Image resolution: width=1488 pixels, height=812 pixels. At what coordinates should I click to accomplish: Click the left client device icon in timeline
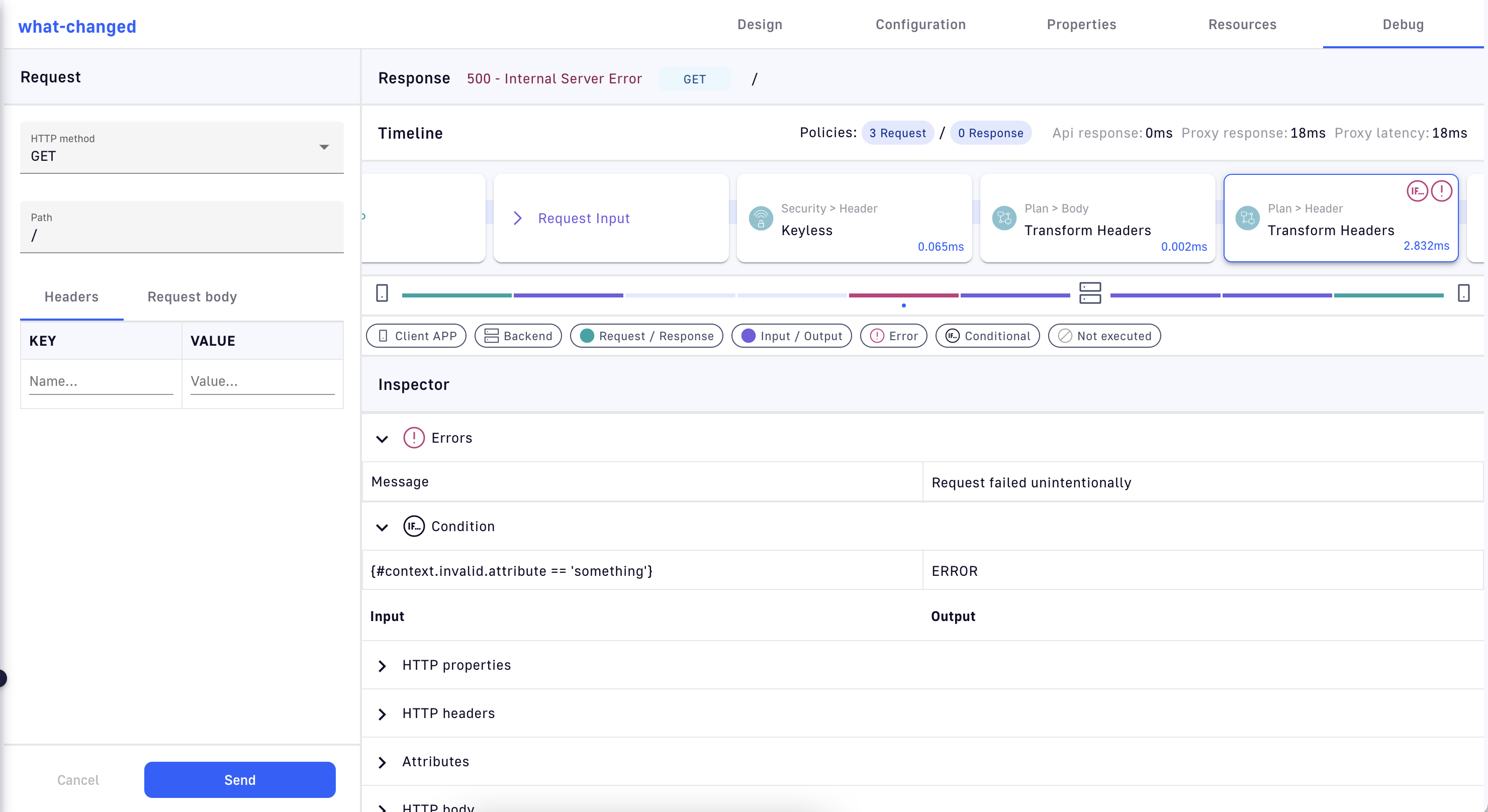coord(382,293)
